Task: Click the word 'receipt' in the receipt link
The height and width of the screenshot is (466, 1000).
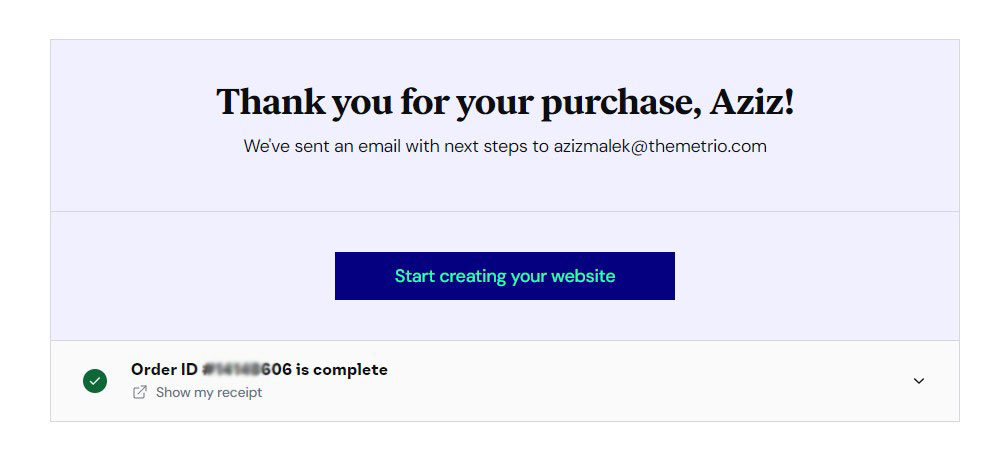Action: tap(239, 393)
